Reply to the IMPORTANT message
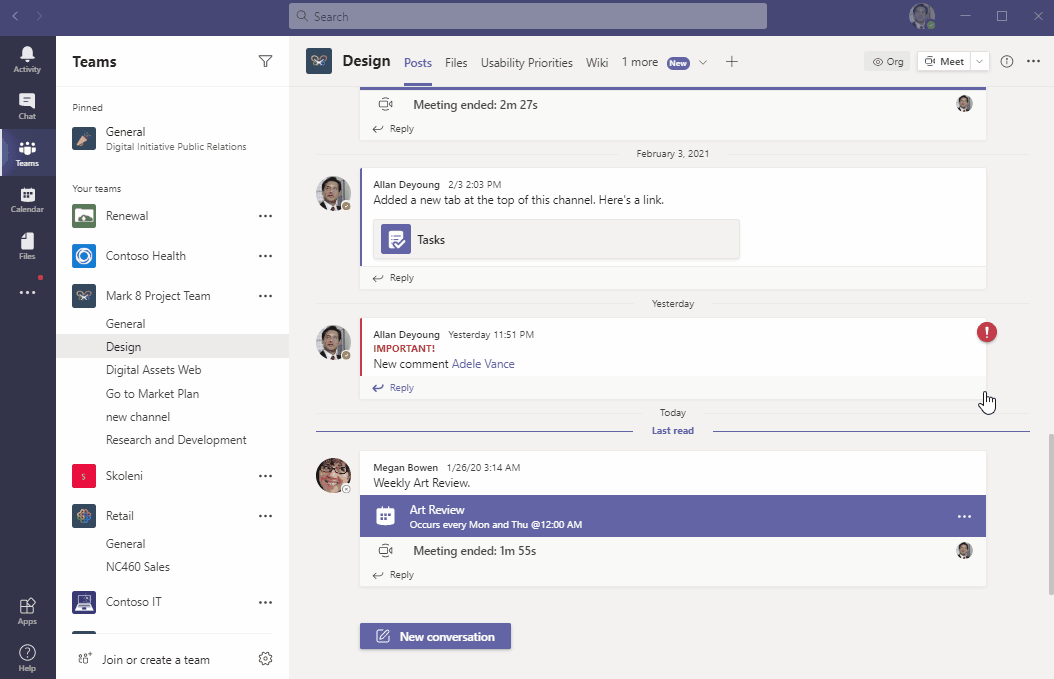This screenshot has width=1054, height=679. (x=394, y=388)
